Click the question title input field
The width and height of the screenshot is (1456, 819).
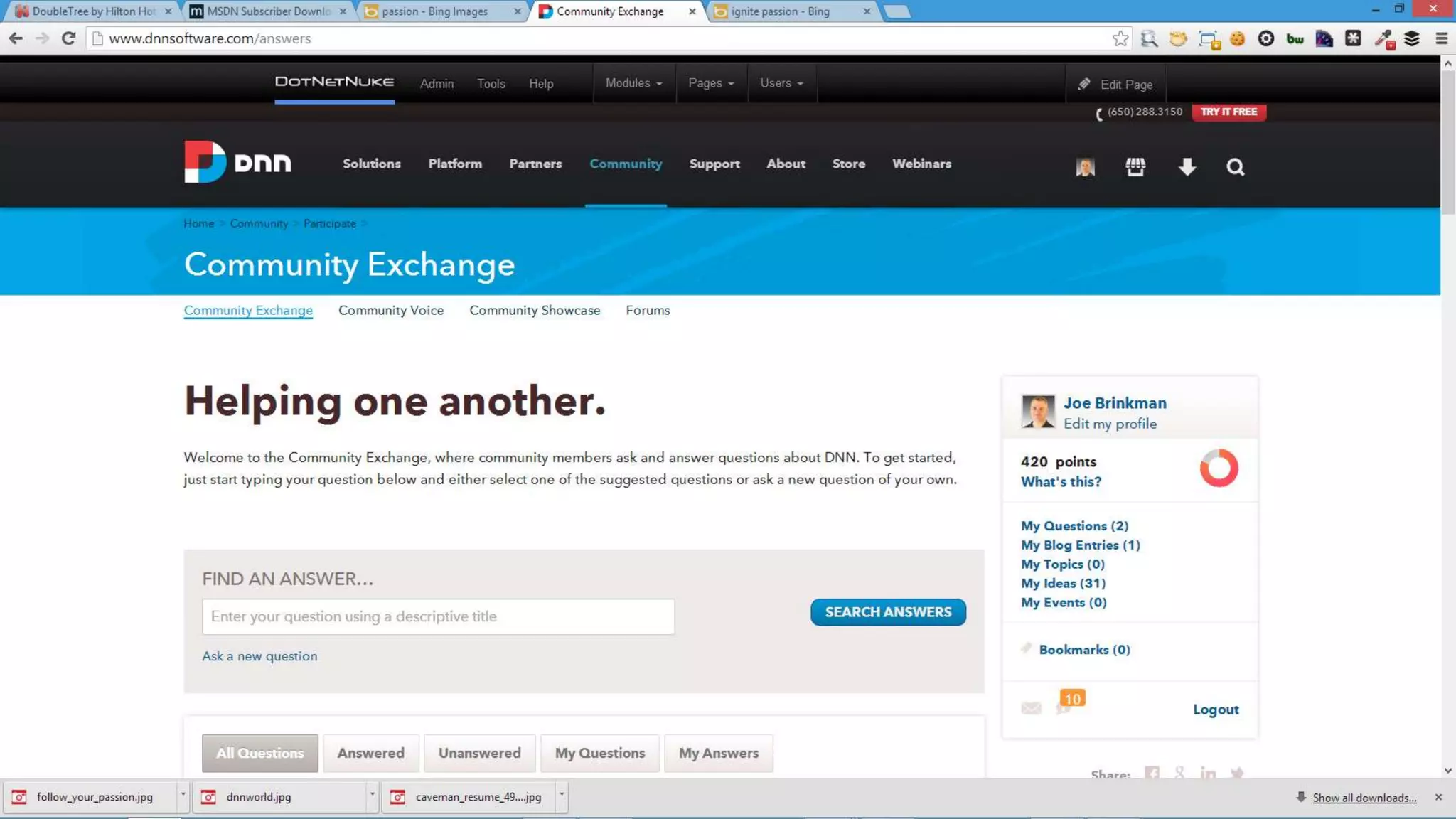438,616
